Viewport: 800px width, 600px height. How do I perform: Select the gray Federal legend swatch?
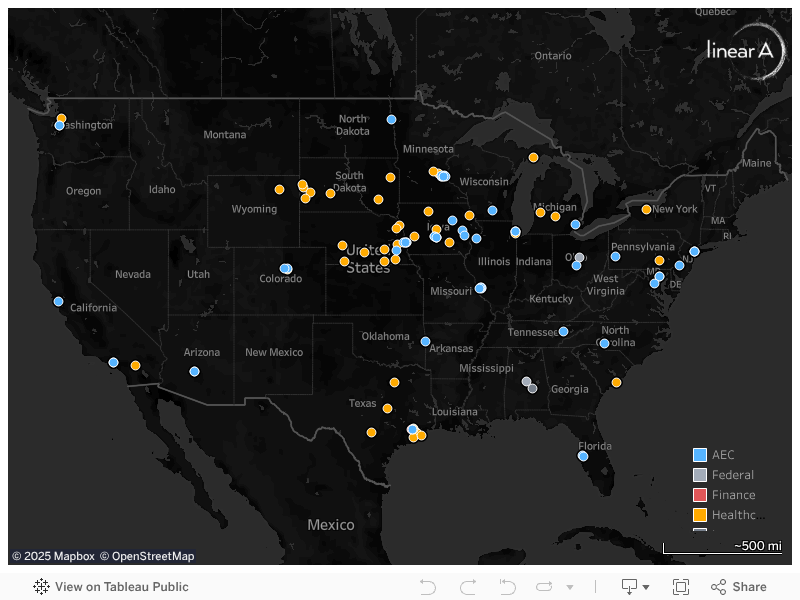click(x=700, y=475)
